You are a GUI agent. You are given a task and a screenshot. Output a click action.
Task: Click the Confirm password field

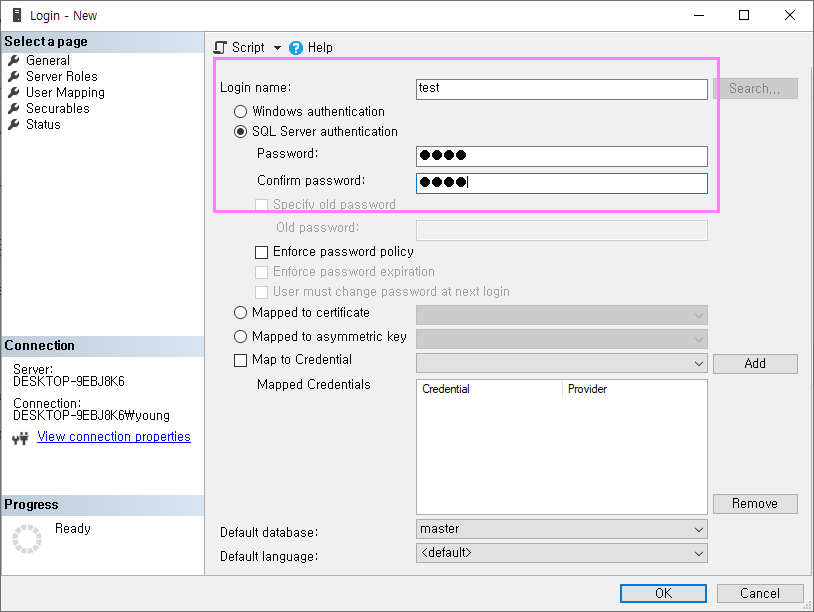point(562,183)
